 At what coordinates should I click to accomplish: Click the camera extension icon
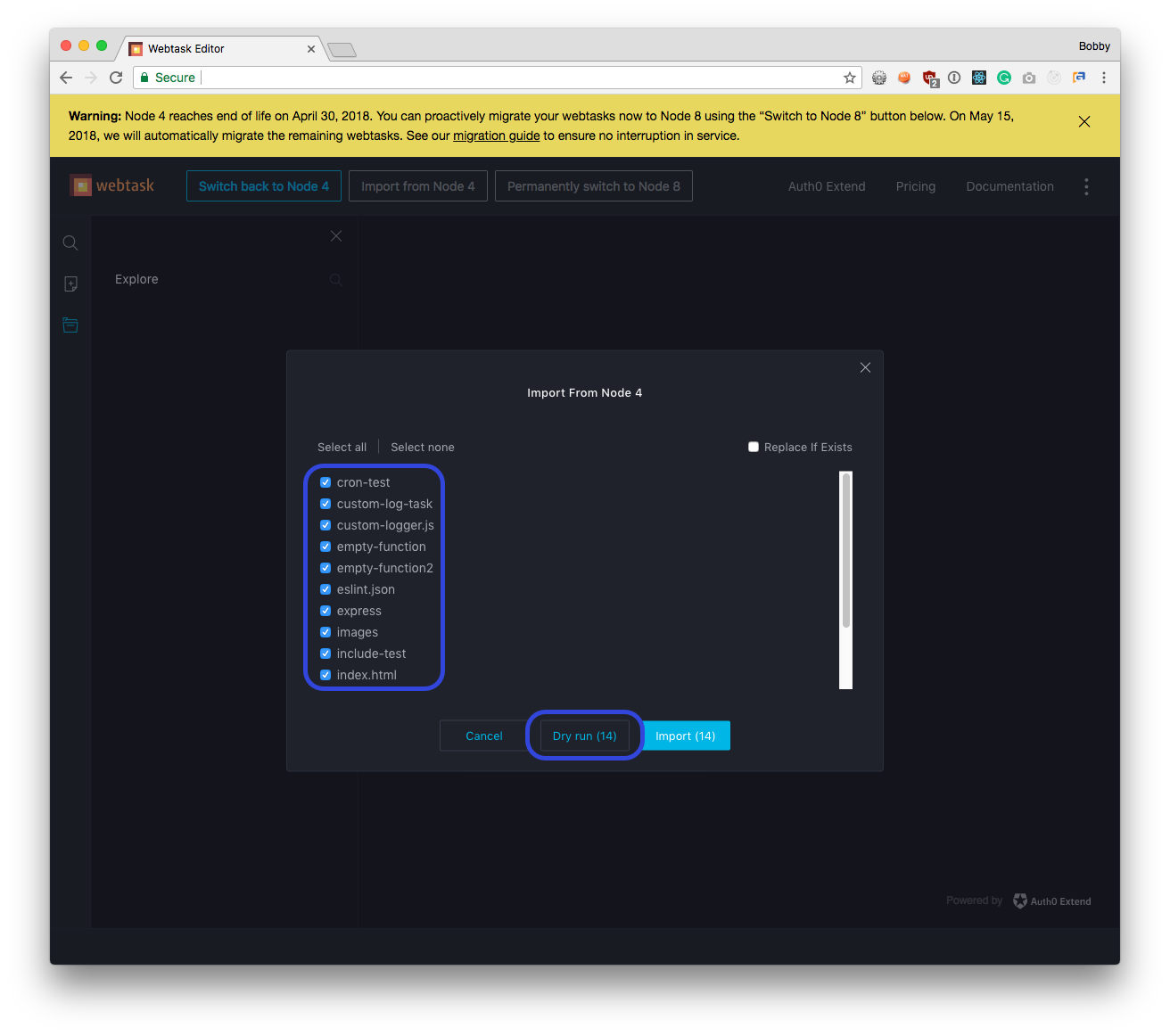1029,78
